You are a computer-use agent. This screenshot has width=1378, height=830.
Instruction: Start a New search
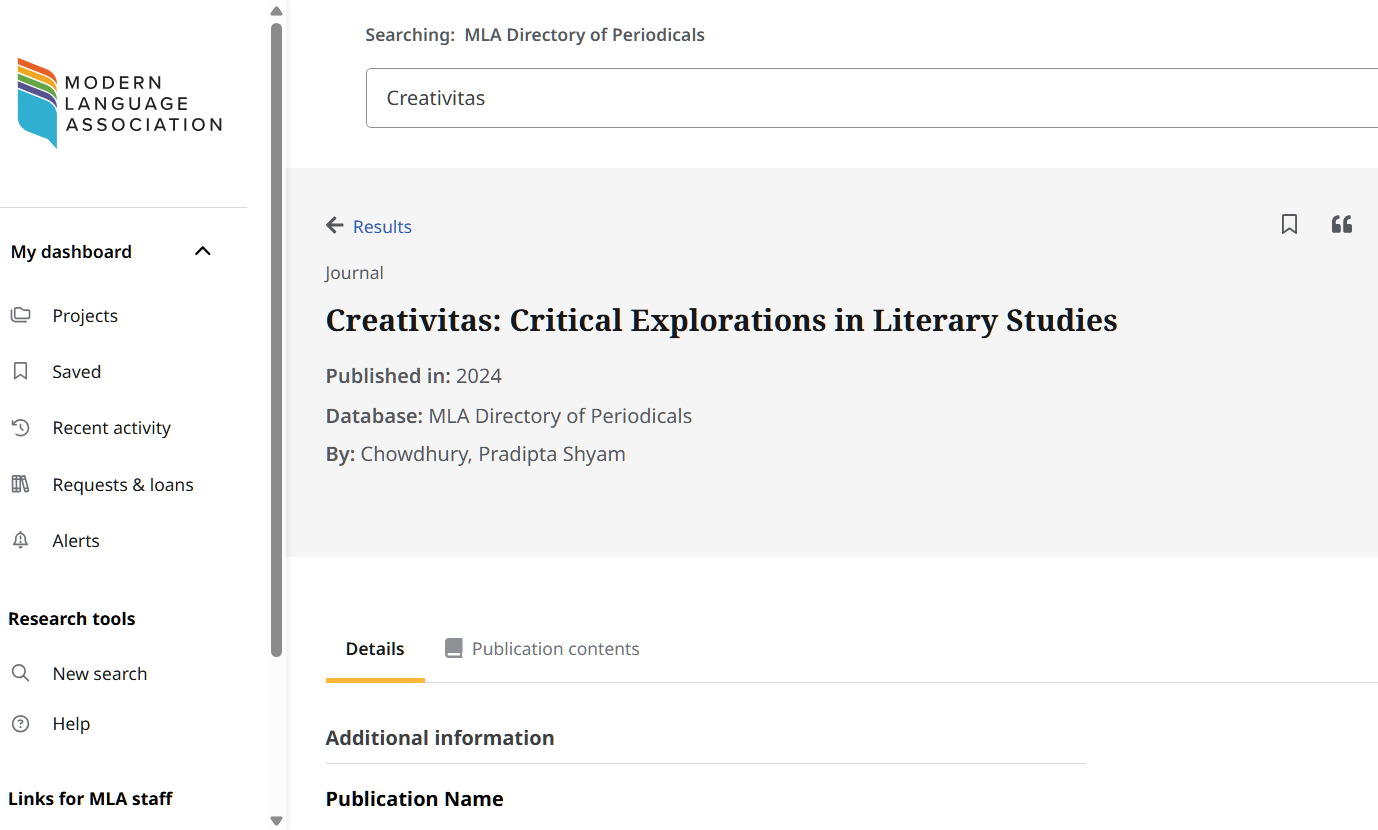point(100,674)
